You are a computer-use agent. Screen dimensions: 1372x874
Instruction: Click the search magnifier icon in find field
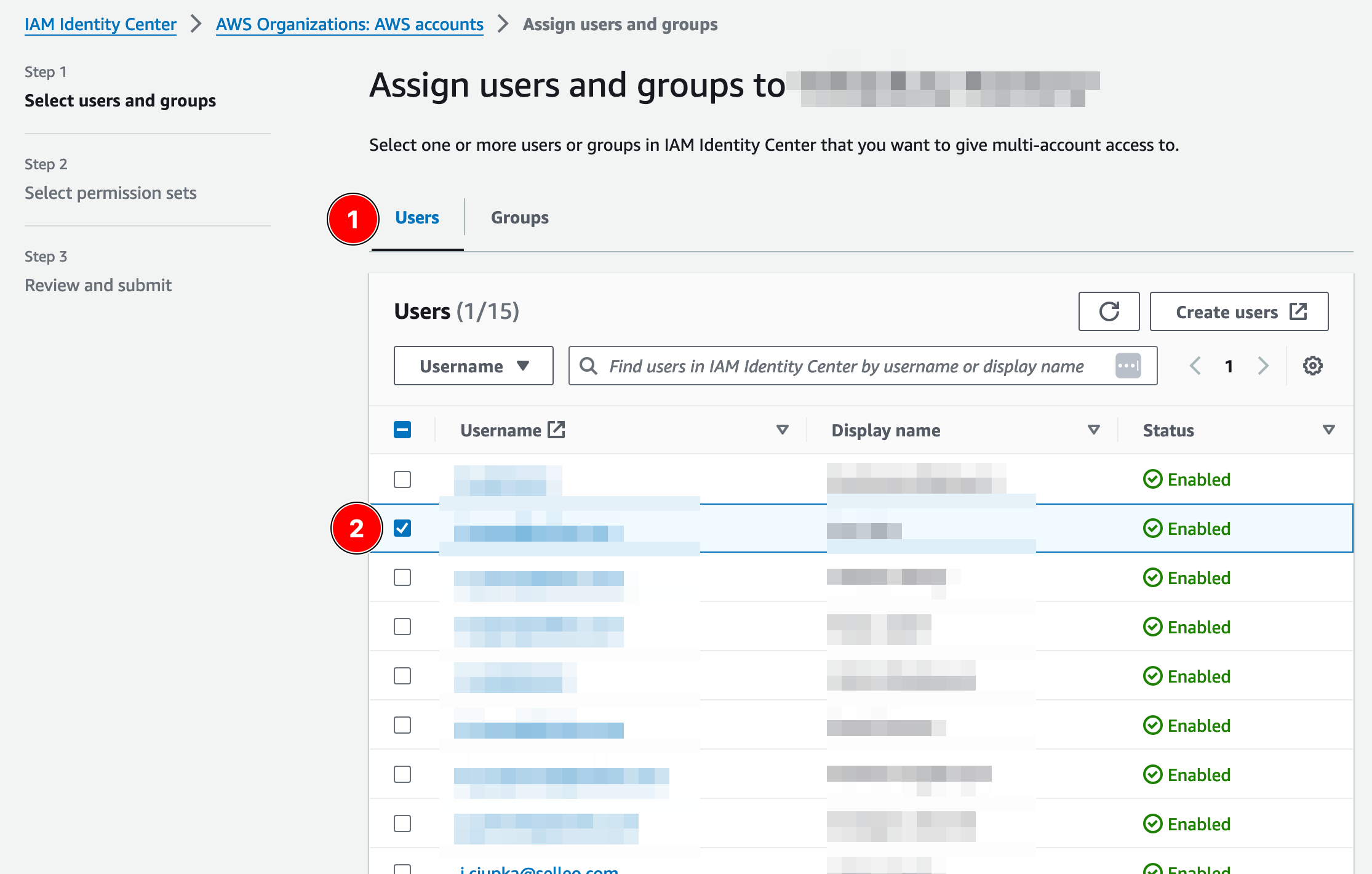point(588,366)
